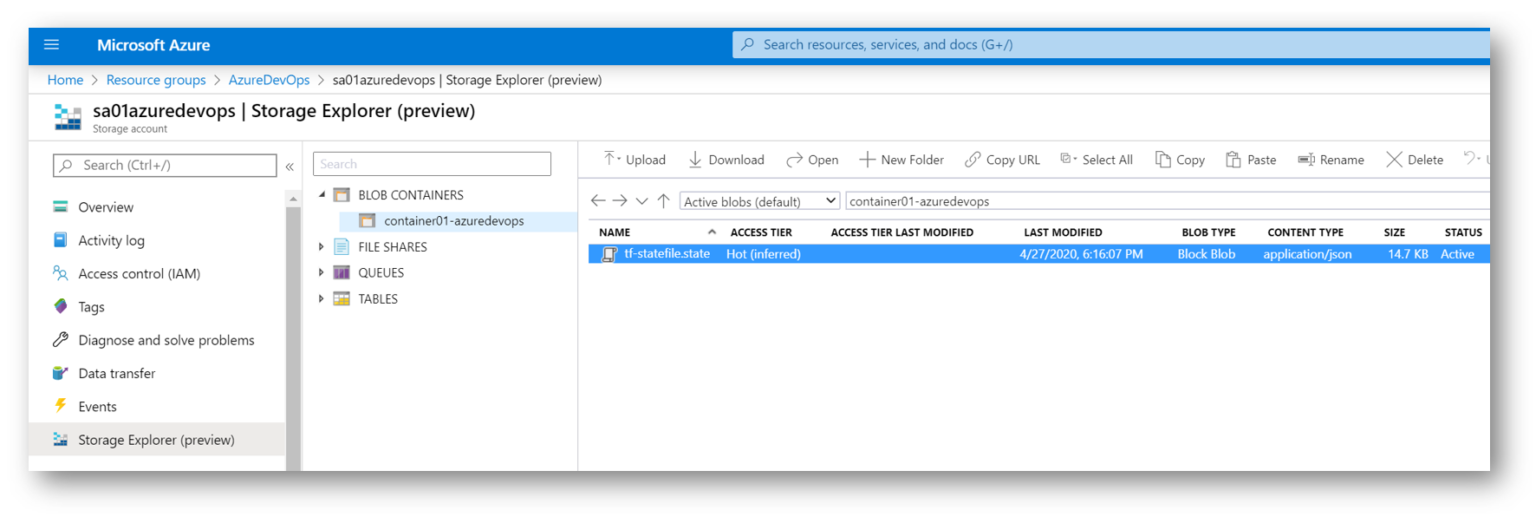Open the Active blobs (default) dropdown

[760, 201]
